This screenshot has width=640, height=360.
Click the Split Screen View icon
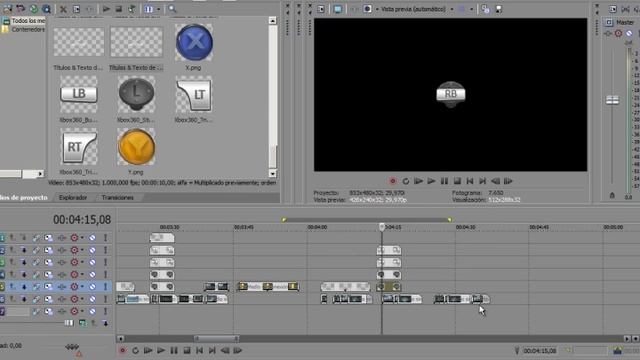pyautogui.click(x=367, y=9)
